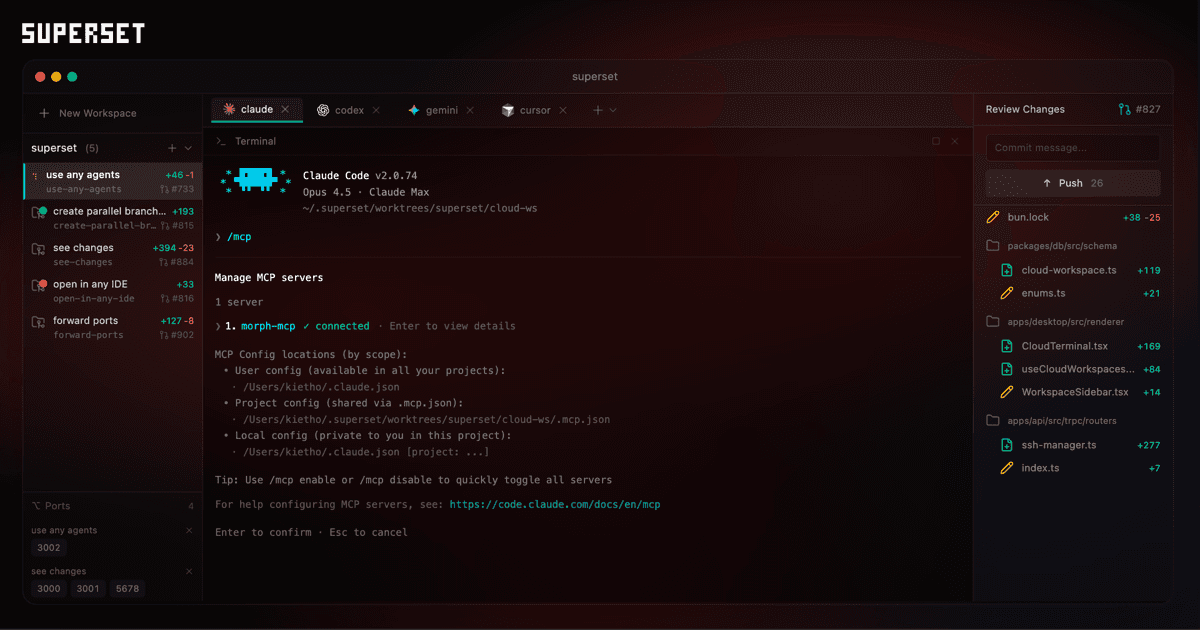Image resolution: width=1200 pixels, height=630 pixels.
Task: Click the plus icon beside superset project
Action: click(x=172, y=148)
